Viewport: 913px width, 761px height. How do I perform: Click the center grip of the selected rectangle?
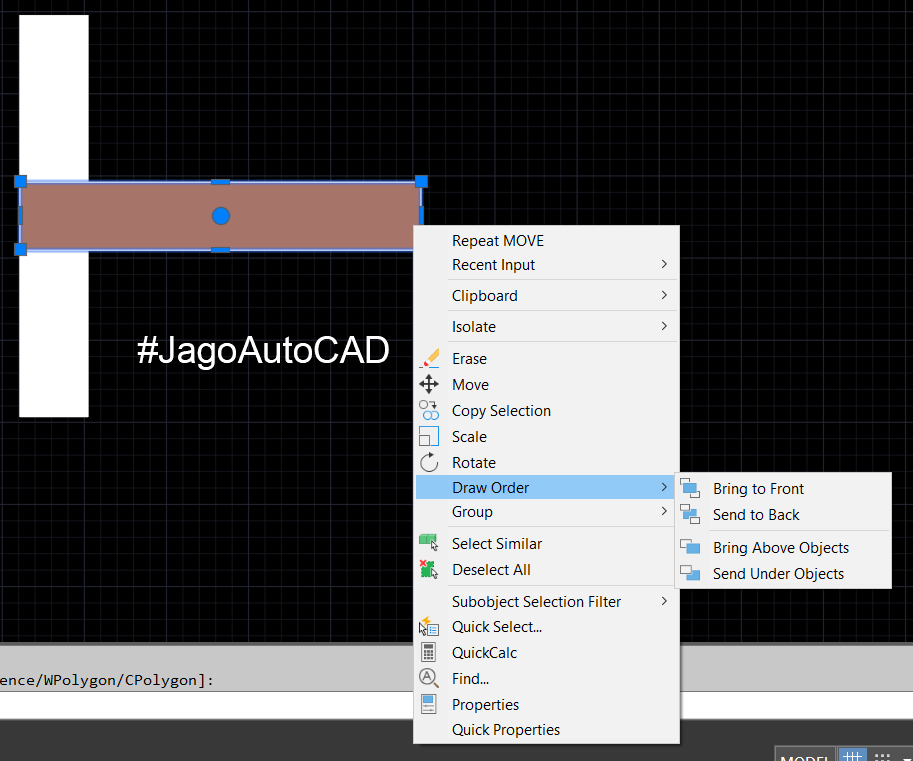(x=220, y=215)
